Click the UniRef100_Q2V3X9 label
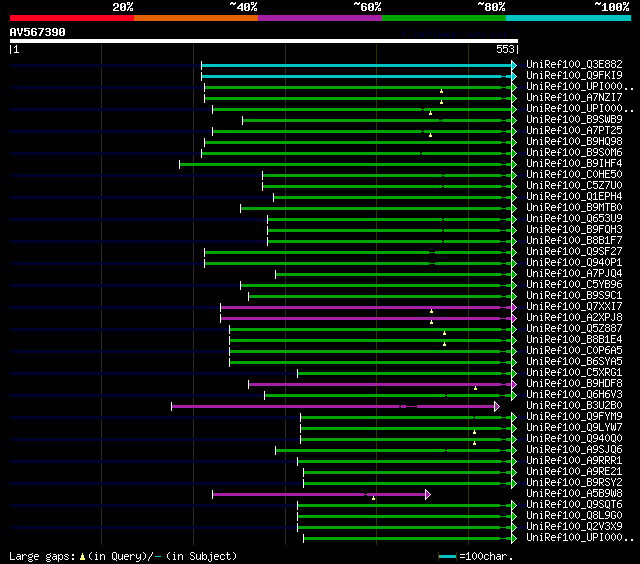Screen dimensions: 640x564 (x=574, y=527)
